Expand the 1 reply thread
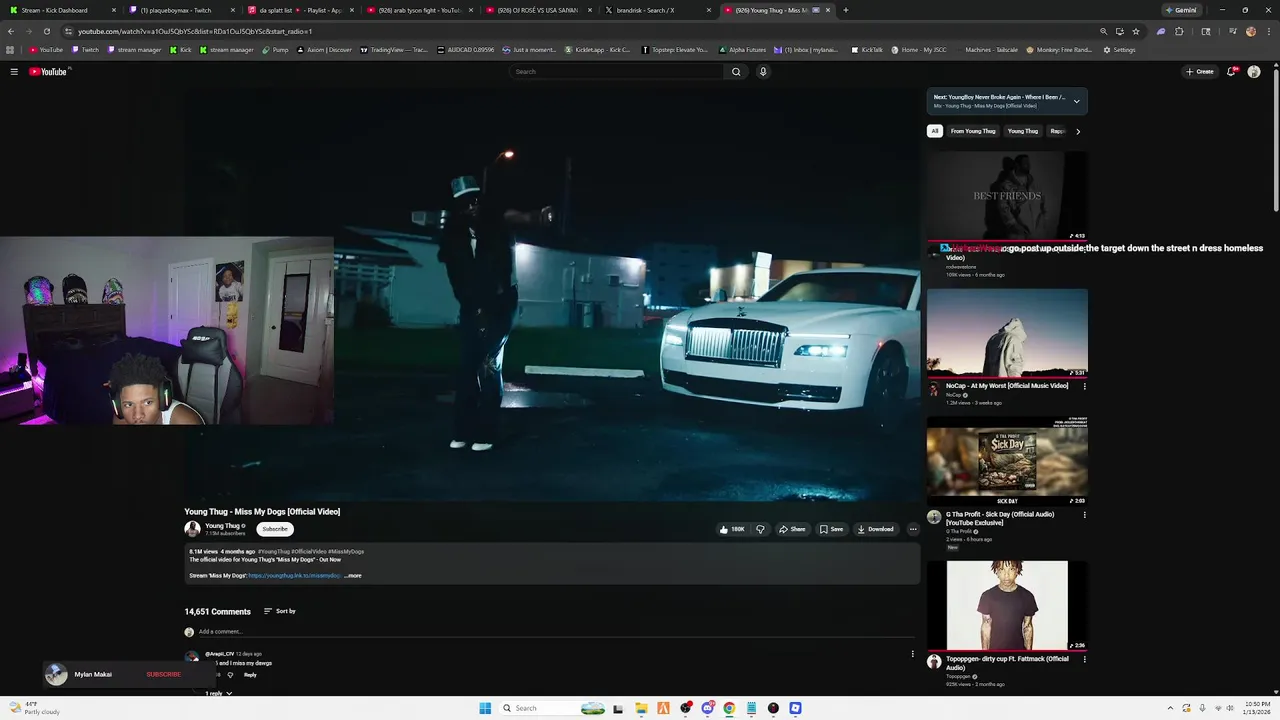Image resolution: width=1280 pixels, height=720 pixels. pyautogui.click(x=218, y=693)
